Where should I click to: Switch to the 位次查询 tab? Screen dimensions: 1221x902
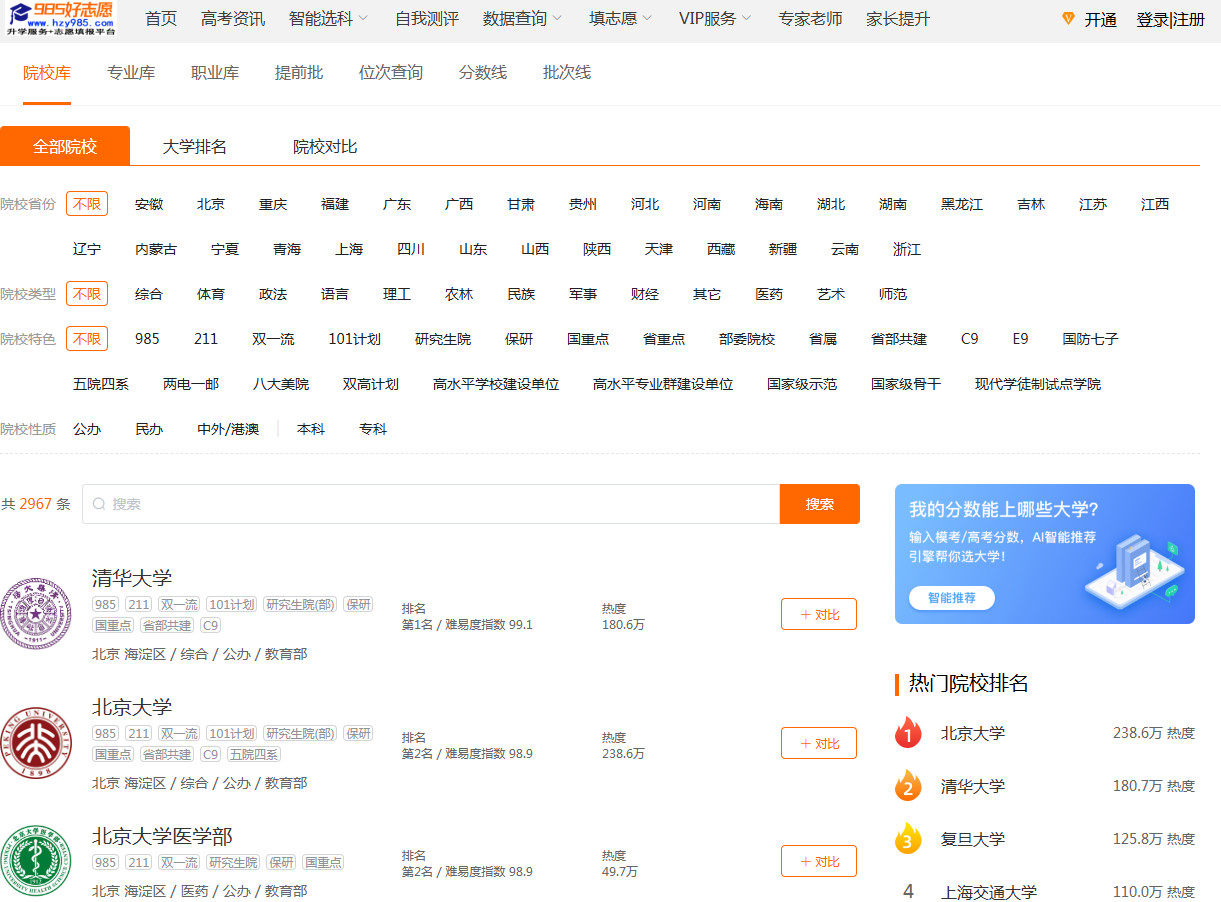[391, 72]
